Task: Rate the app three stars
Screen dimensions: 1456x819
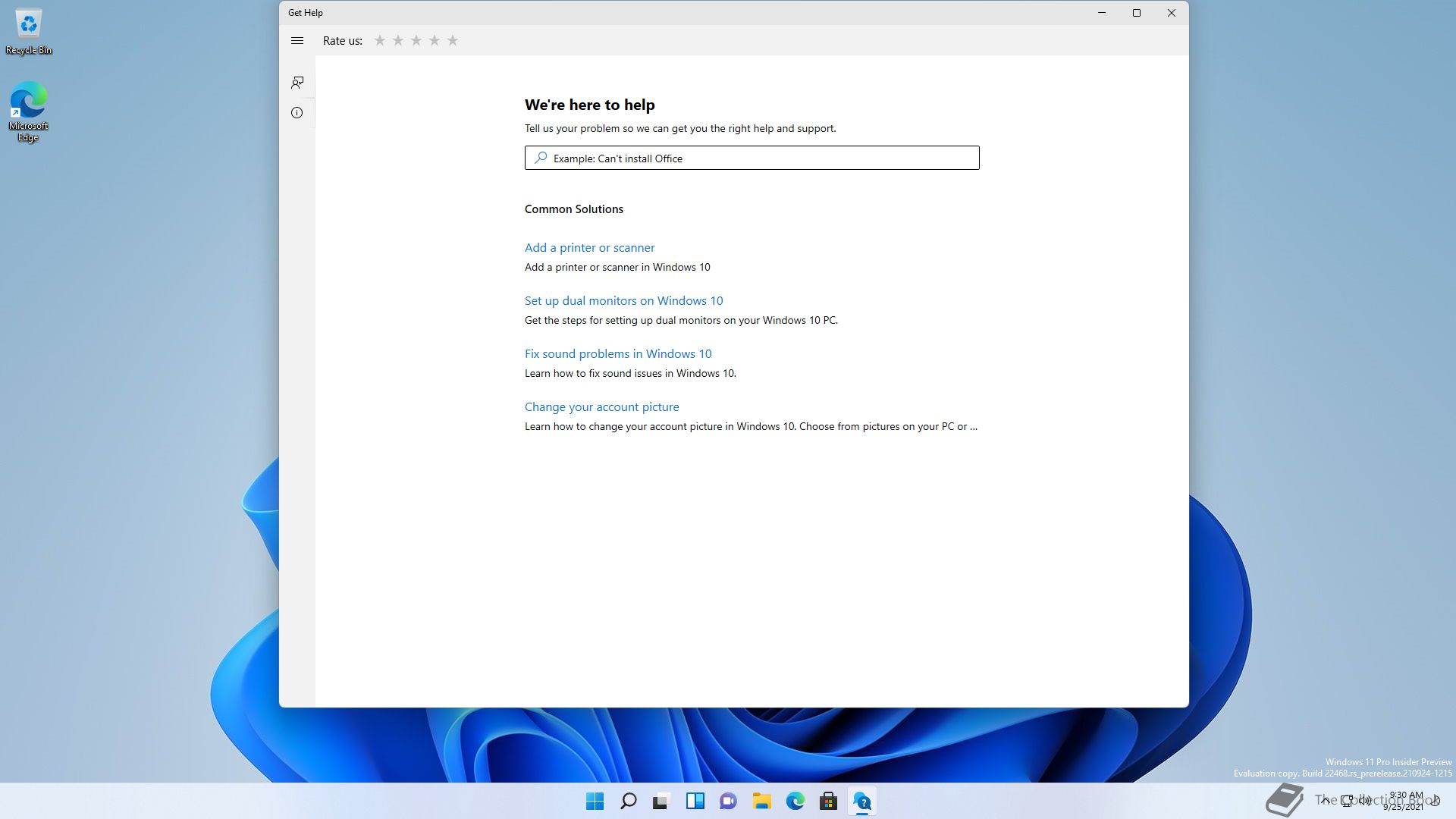Action: click(416, 41)
